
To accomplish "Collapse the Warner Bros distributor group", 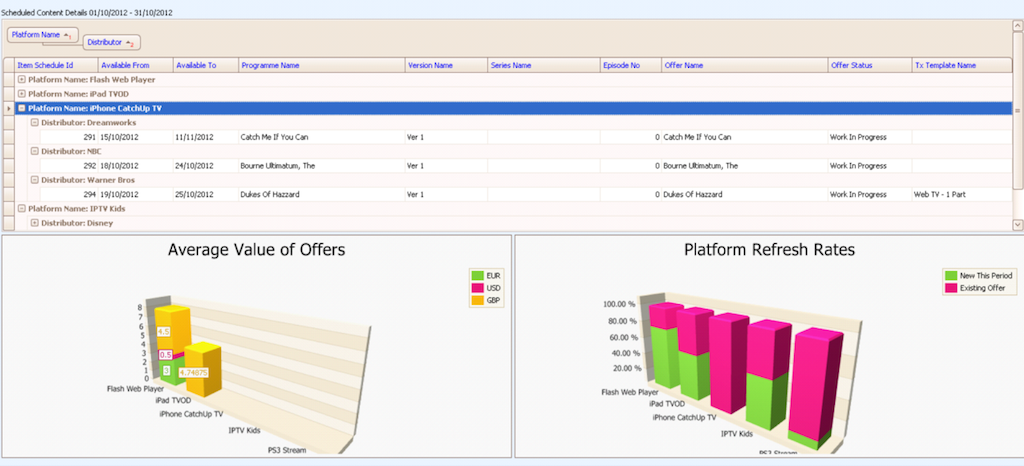I will (34, 180).
